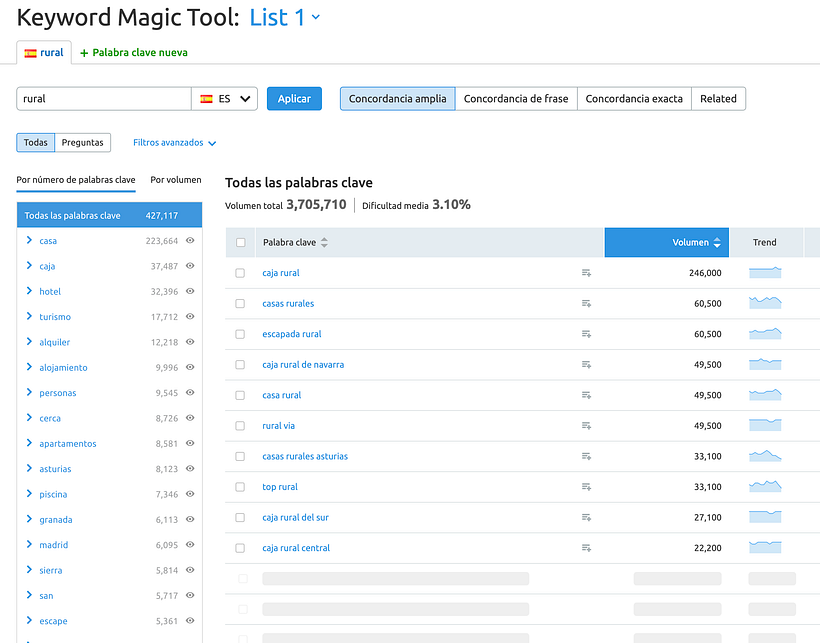Check the 'caja rural central' row checkbox
This screenshot has height=643, width=820.
coord(240,548)
